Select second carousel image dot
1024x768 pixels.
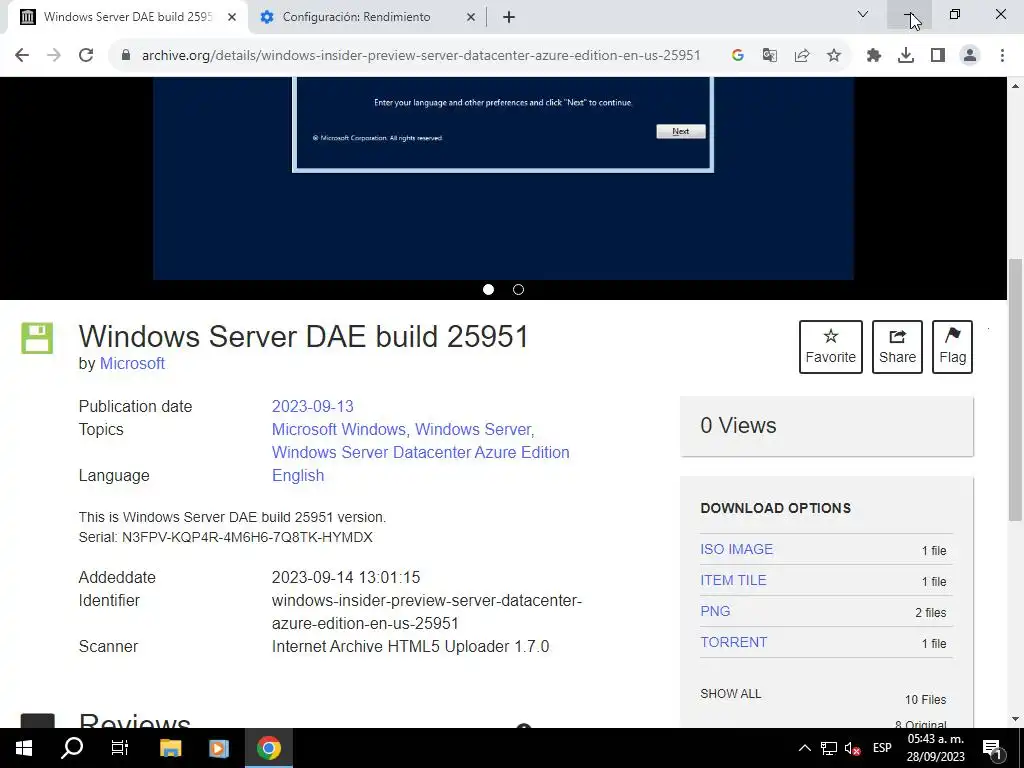point(519,289)
